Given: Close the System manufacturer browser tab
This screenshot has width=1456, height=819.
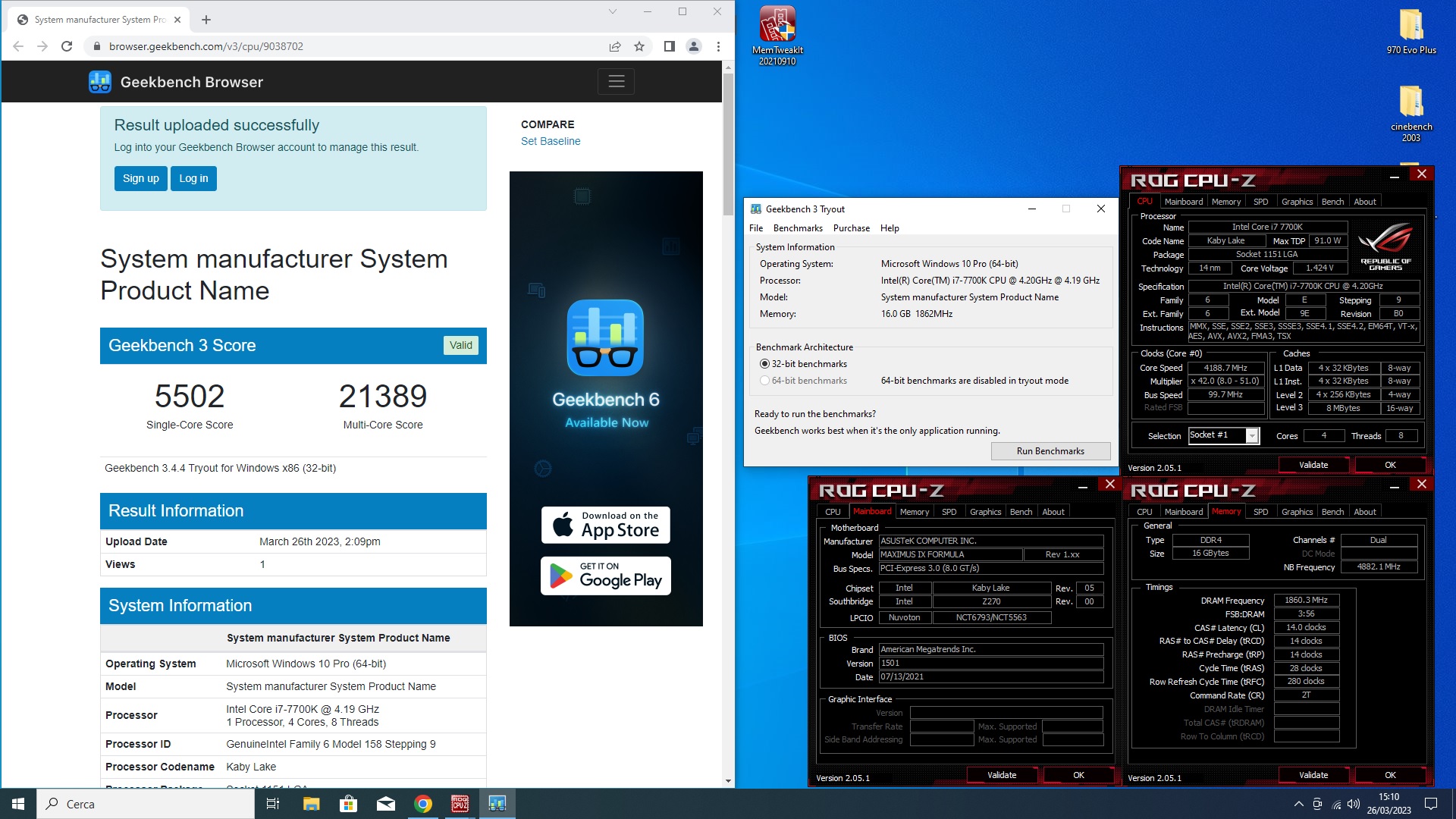Looking at the screenshot, I should 177,20.
